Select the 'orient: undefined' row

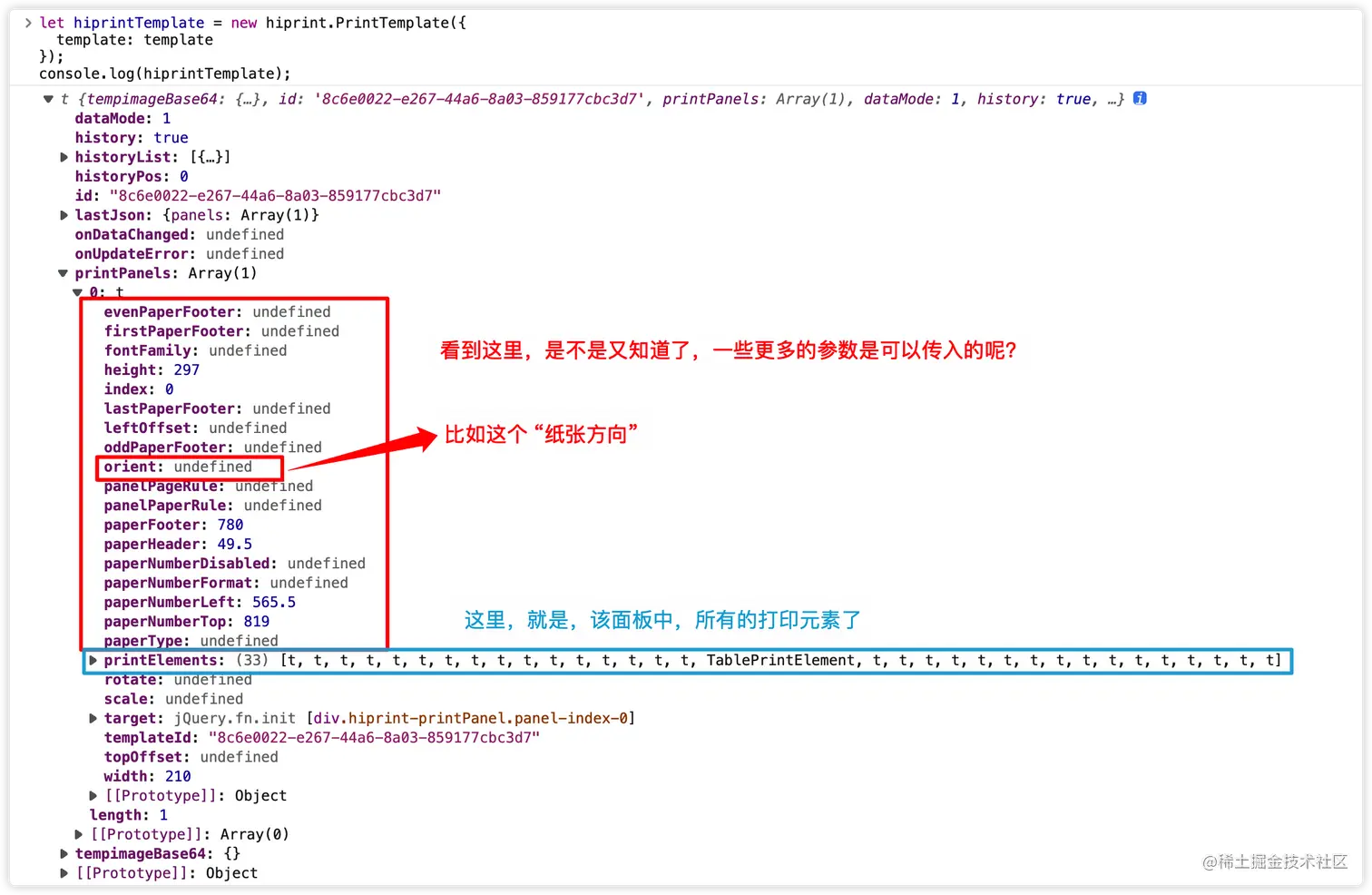(178, 467)
